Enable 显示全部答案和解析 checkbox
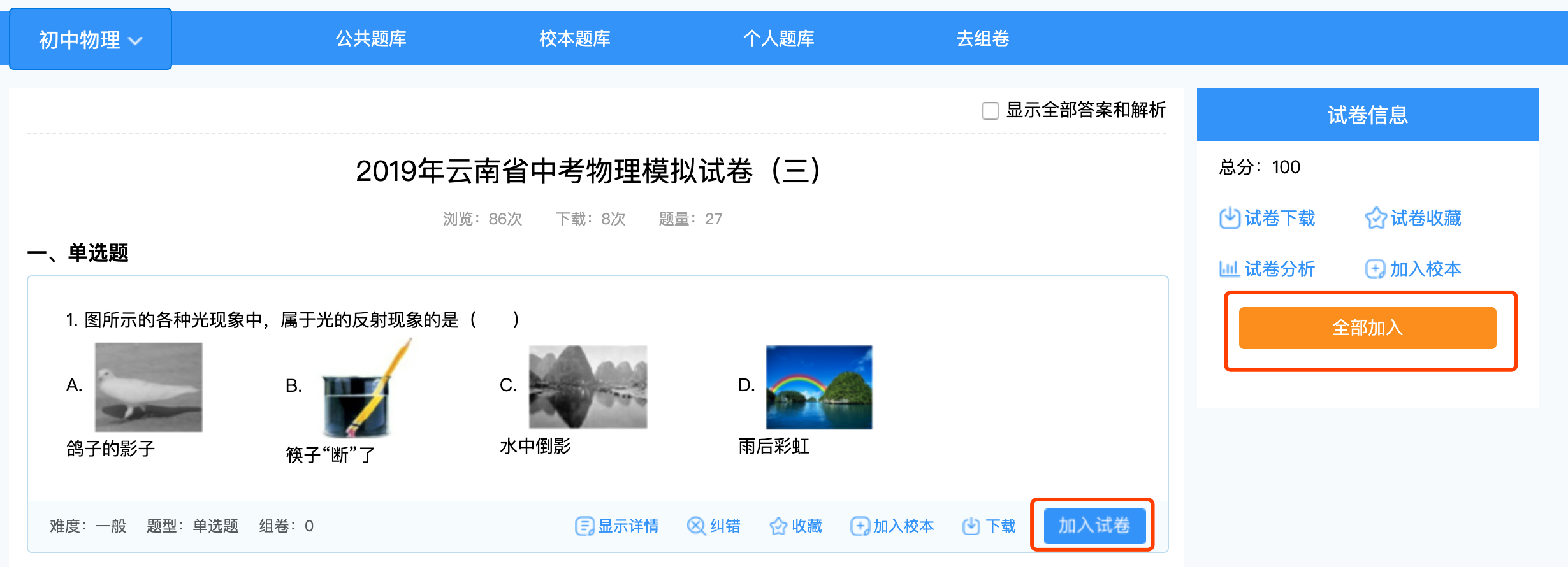The image size is (1568, 567). tap(991, 111)
